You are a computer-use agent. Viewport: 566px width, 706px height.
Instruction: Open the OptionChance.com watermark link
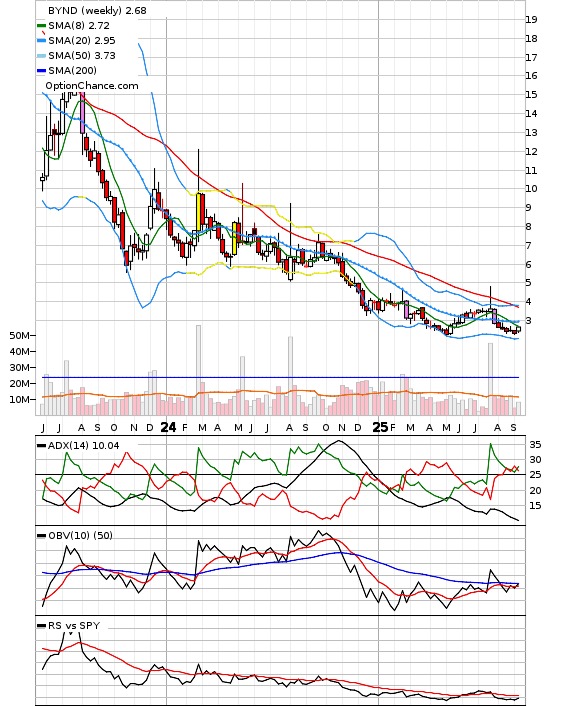coord(92,86)
